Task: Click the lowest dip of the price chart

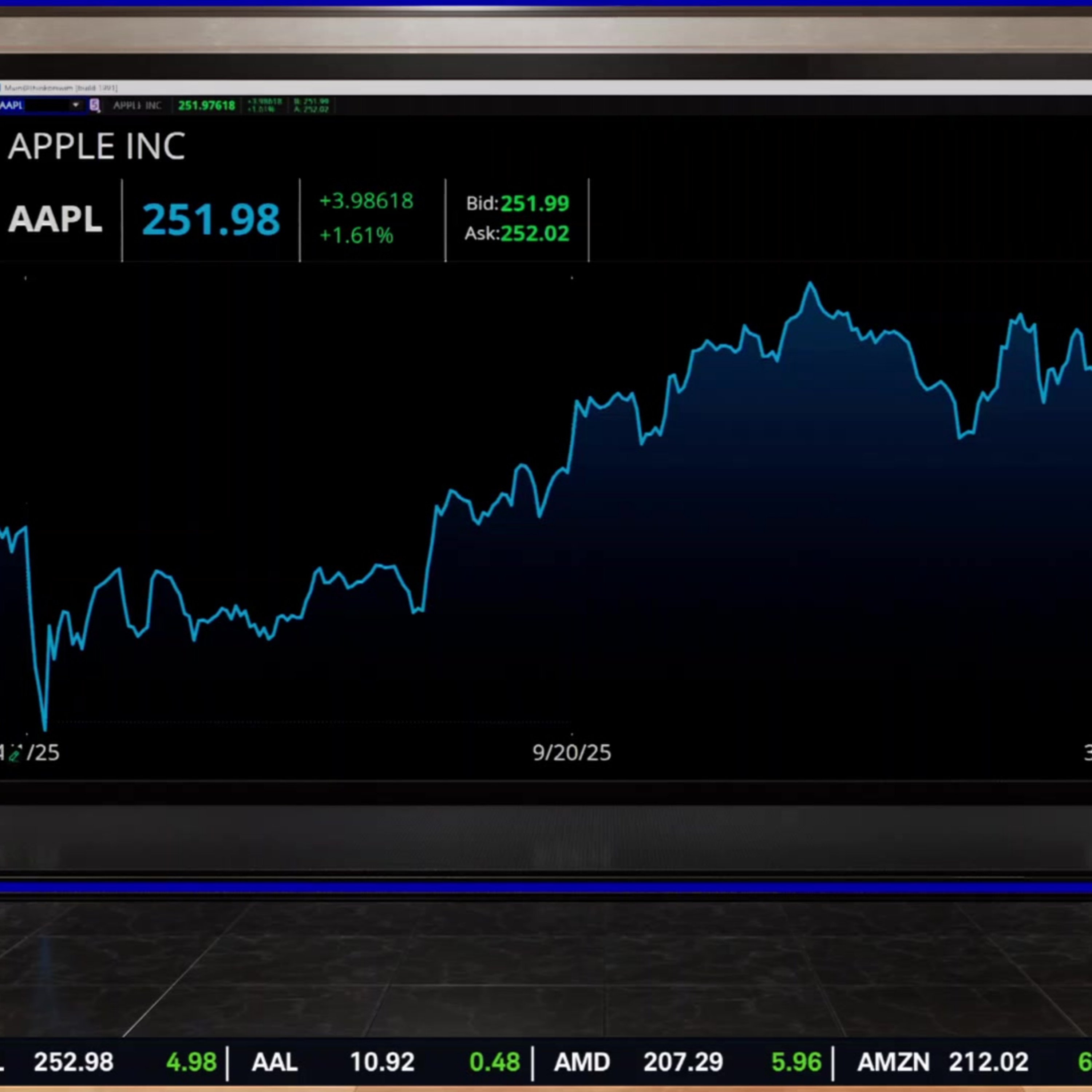Action: pyautogui.click(x=45, y=728)
